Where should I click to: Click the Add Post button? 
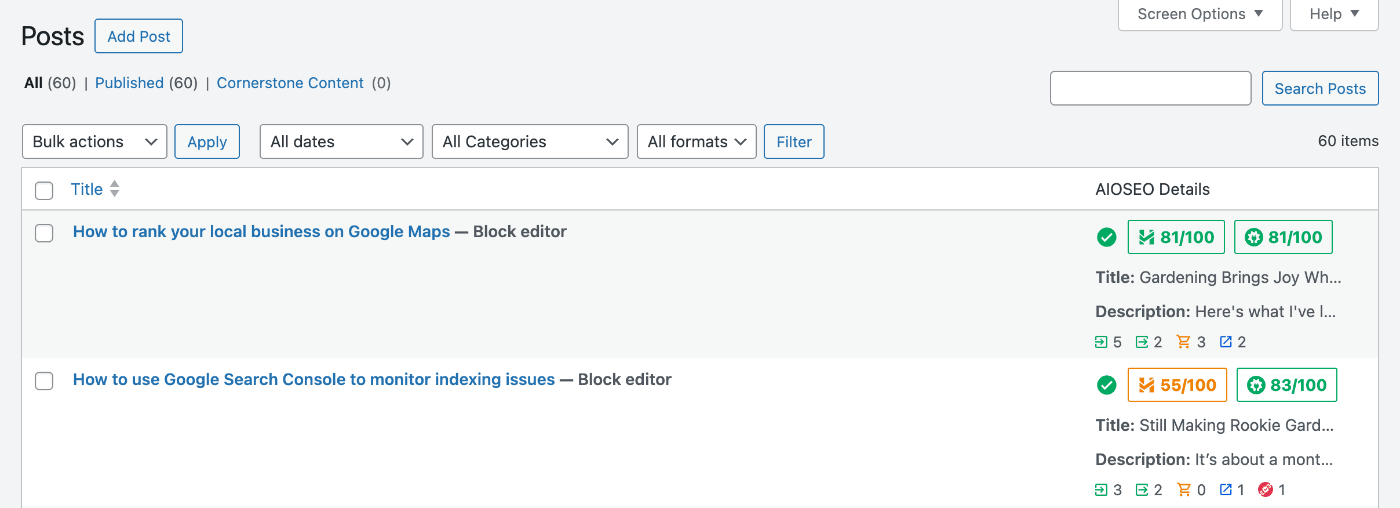[x=139, y=36]
